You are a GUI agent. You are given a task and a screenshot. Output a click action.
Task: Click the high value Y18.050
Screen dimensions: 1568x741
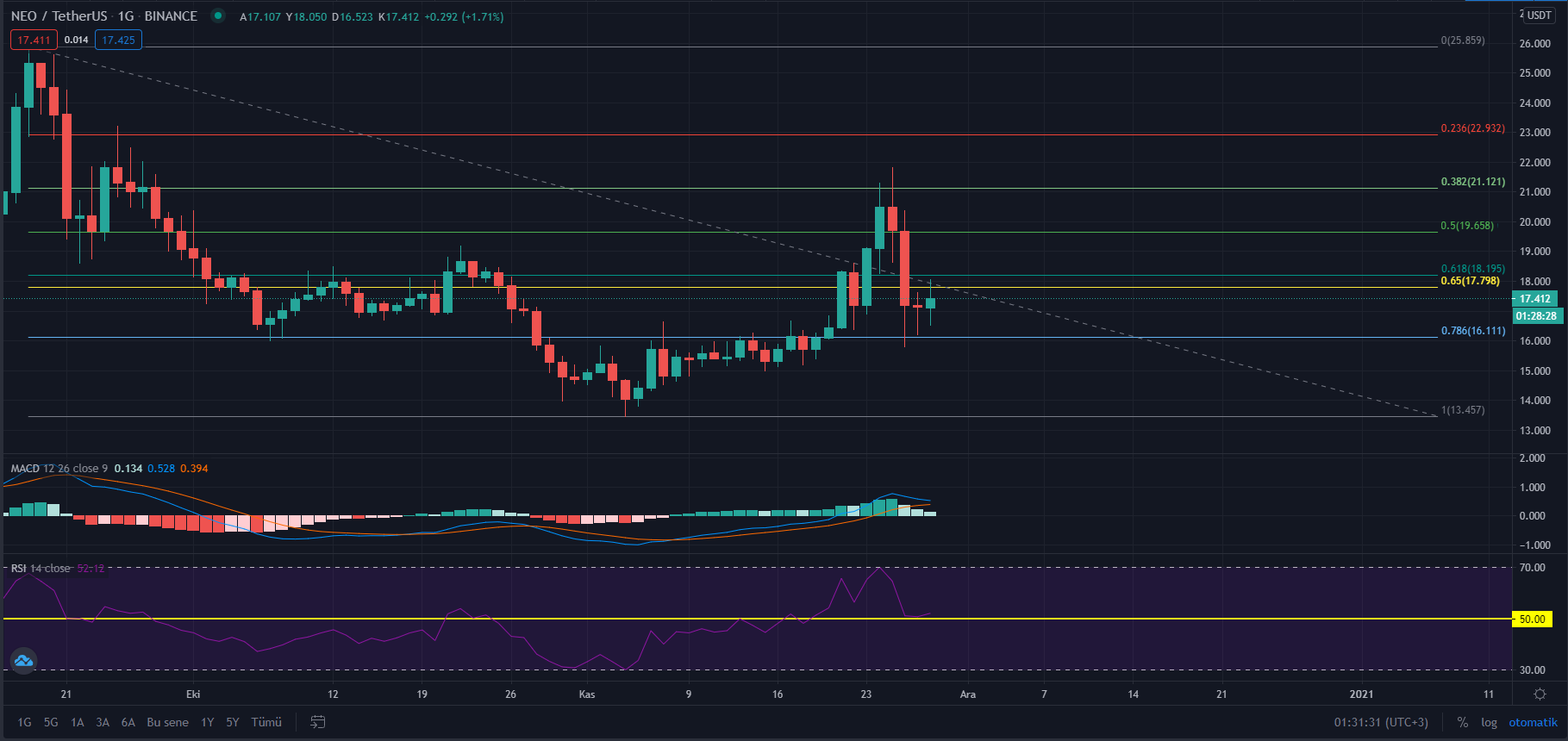click(306, 16)
